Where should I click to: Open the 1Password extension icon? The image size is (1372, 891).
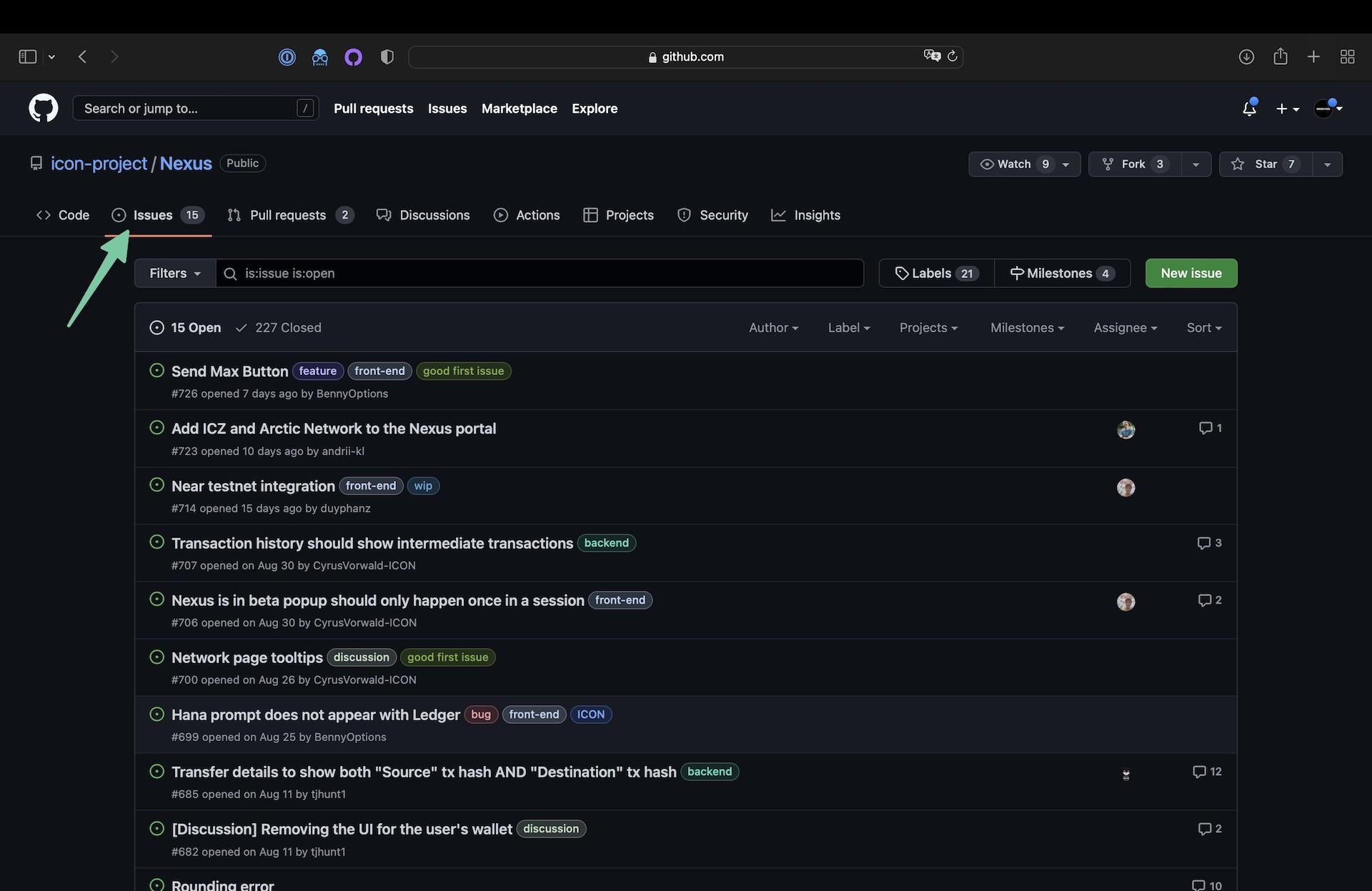coord(287,56)
